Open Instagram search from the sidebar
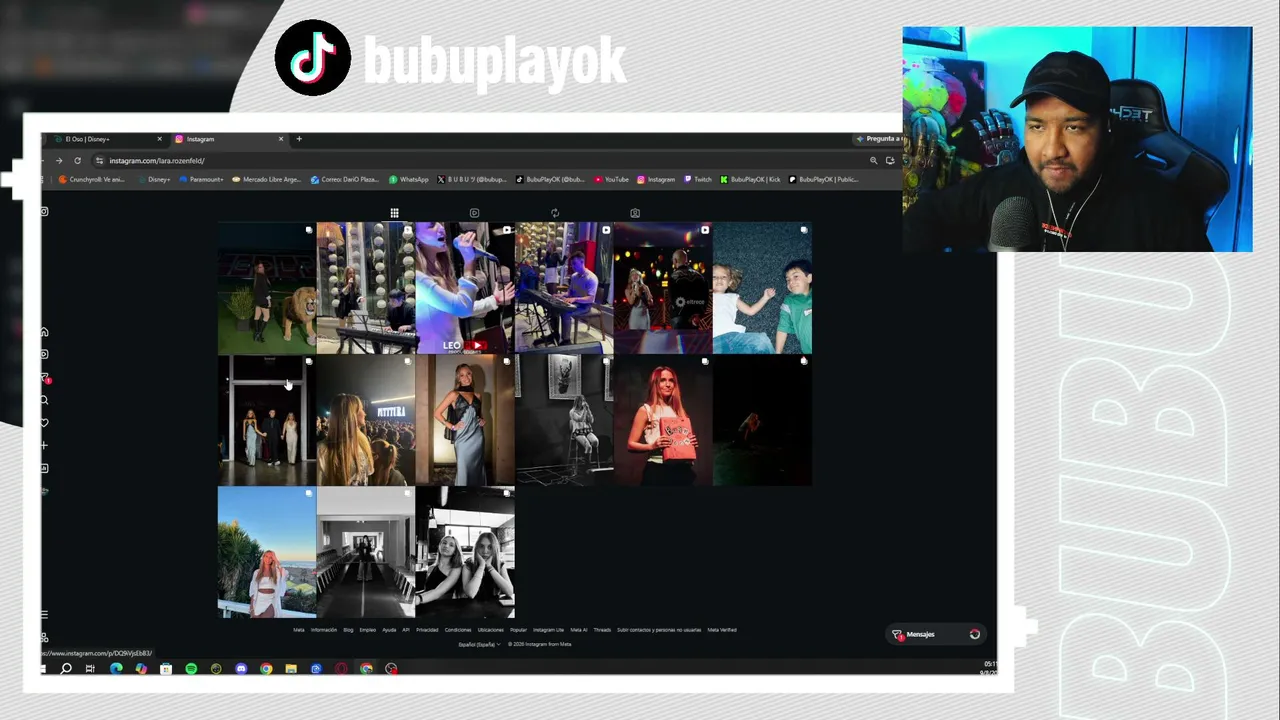1280x720 pixels. tap(44, 400)
